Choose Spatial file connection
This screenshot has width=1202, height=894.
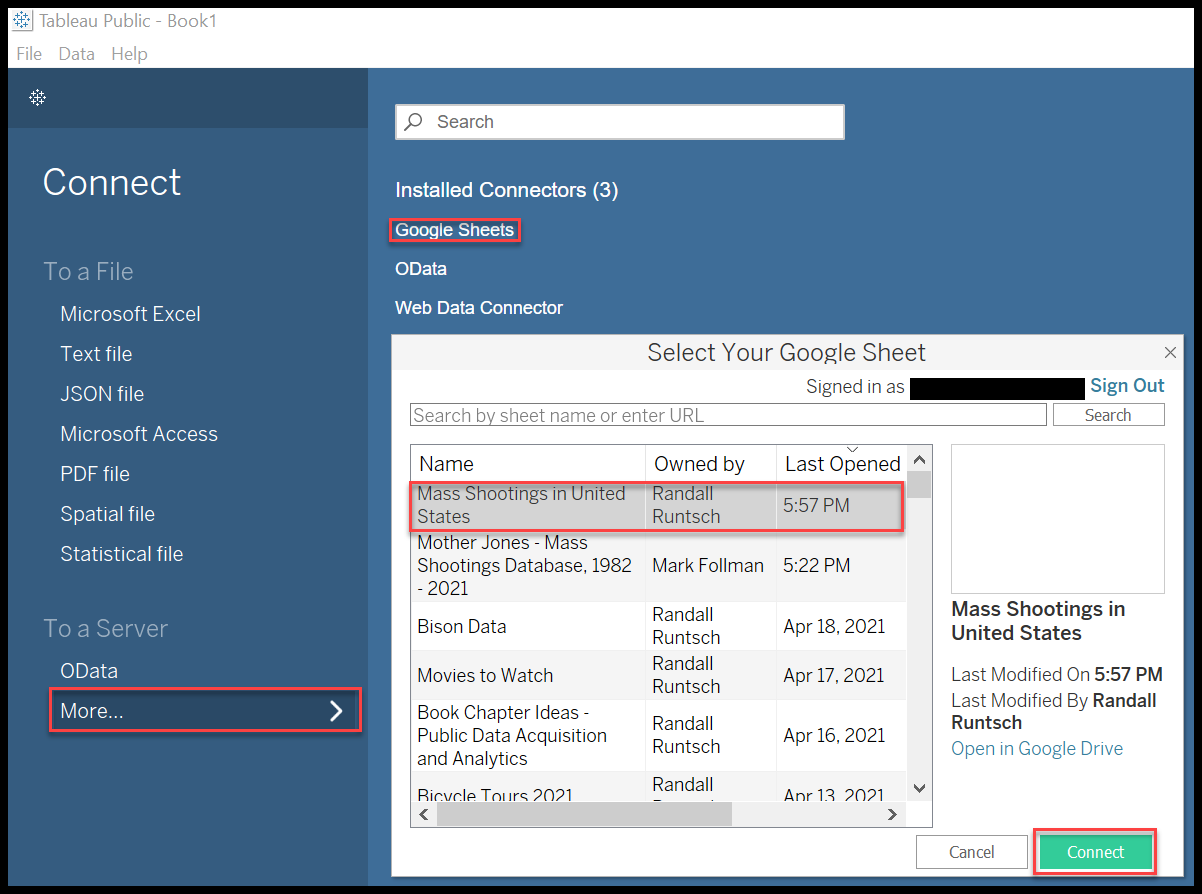coord(107,514)
